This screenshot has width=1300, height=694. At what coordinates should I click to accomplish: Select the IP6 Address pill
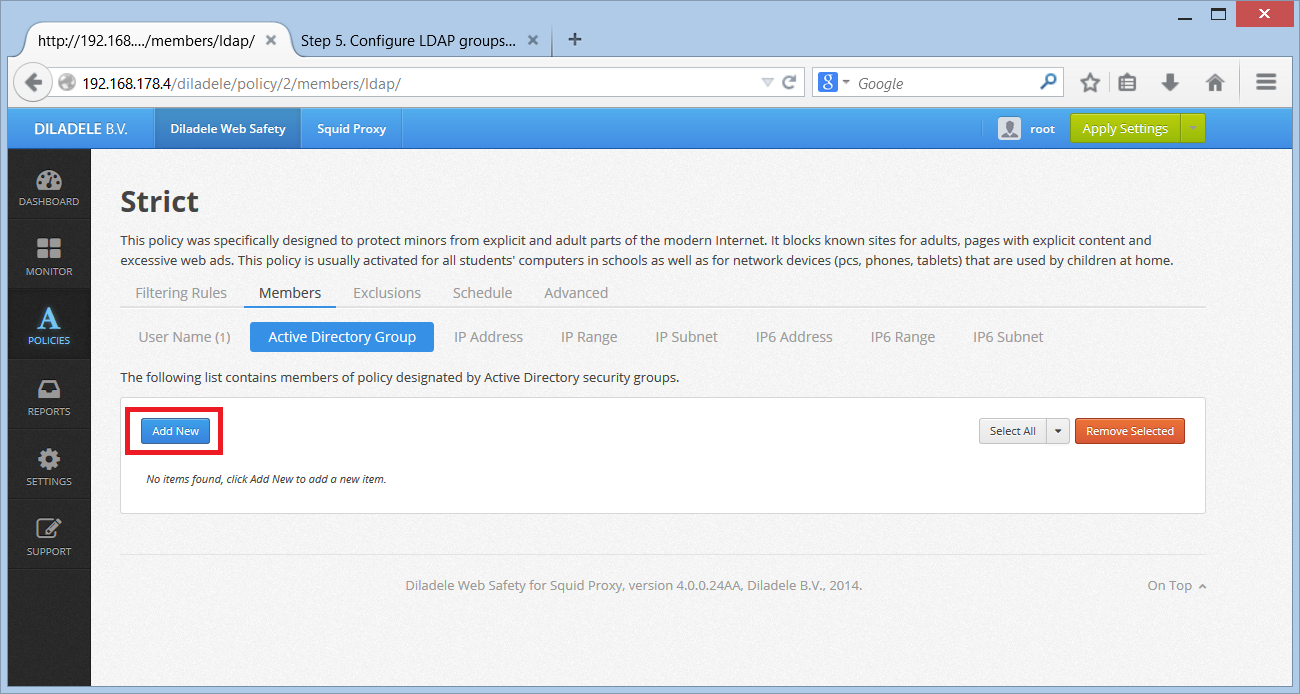(x=794, y=337)
